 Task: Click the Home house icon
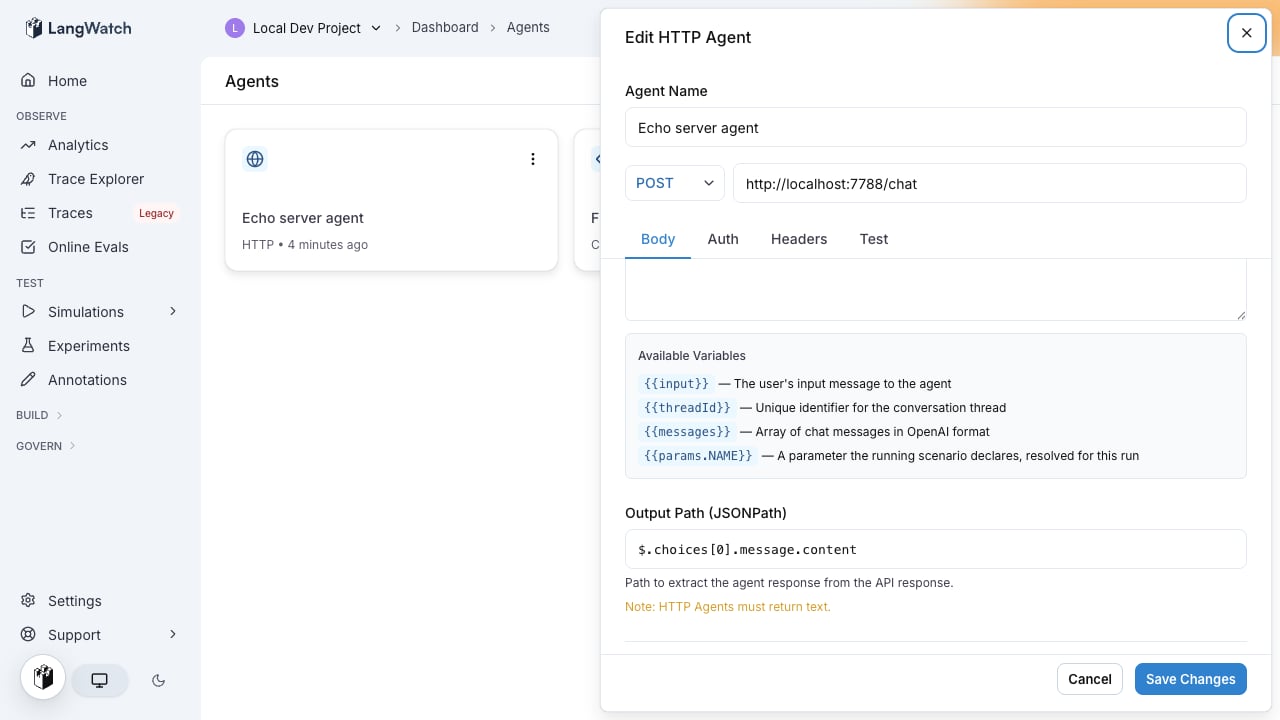[x=28, y=81]
